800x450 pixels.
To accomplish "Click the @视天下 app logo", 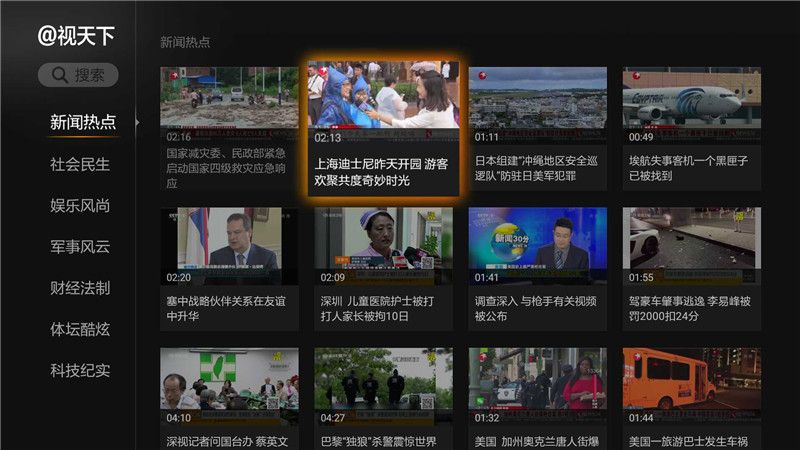I will pos(77,36).
